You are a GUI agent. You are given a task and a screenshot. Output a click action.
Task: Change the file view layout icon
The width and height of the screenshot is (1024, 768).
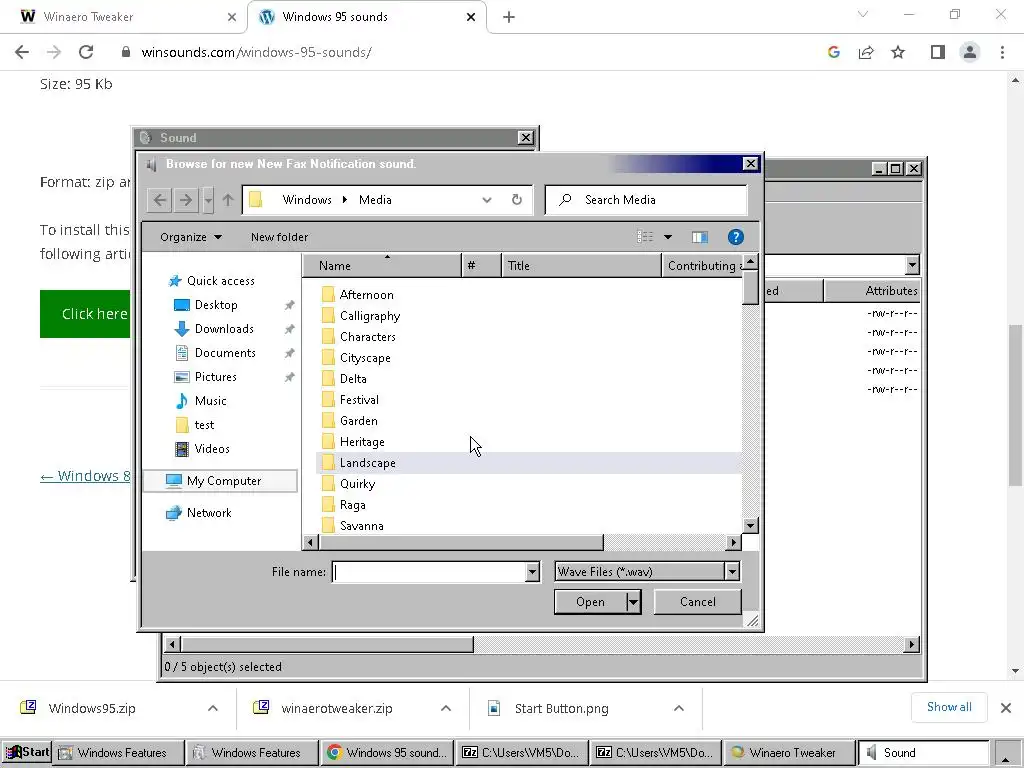pyautogui.click(x=645, y=237)
